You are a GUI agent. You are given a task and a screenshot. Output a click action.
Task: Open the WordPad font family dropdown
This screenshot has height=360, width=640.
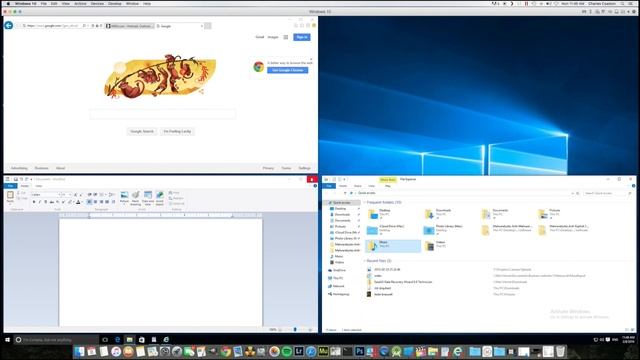tap(60, 195)
